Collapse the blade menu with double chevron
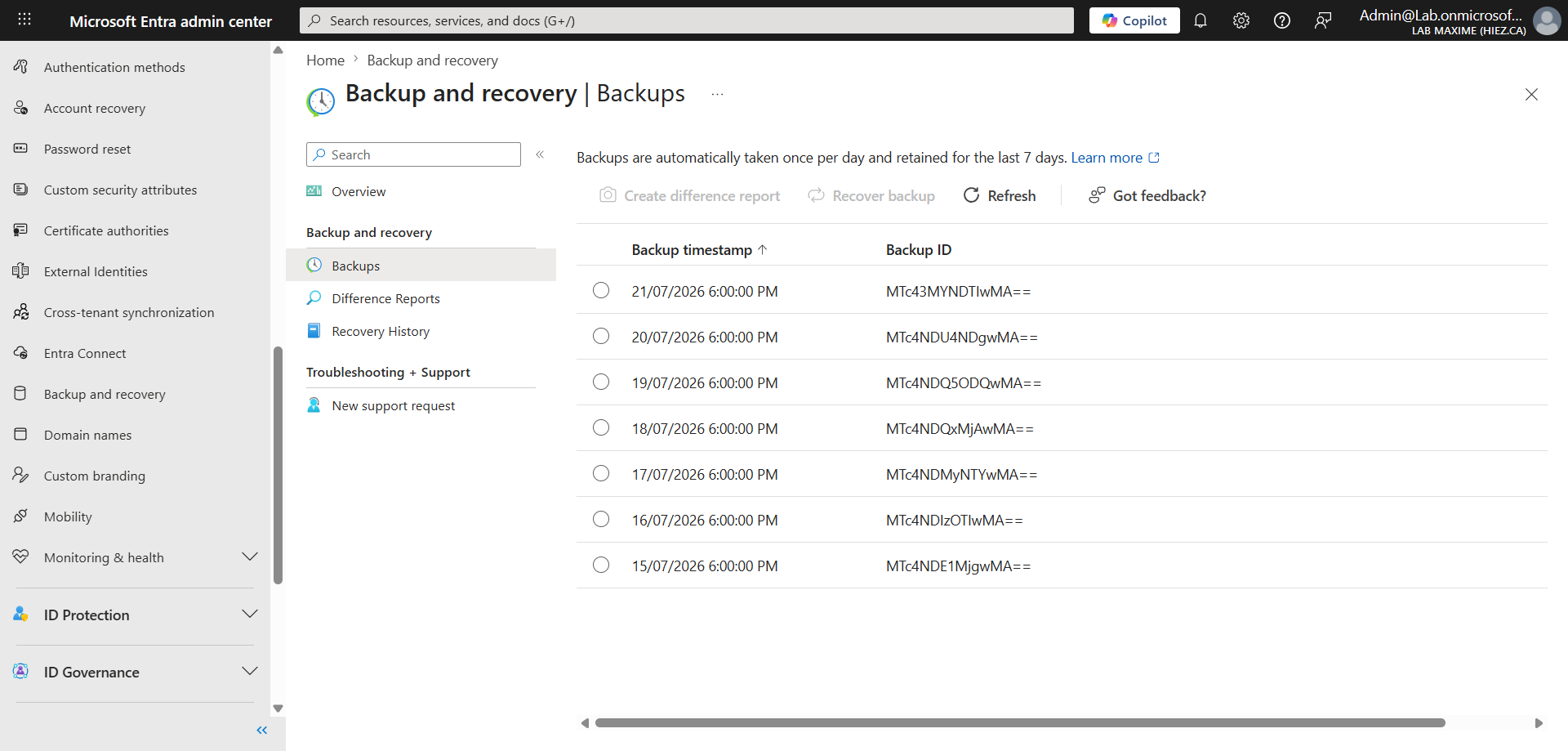 540,154
